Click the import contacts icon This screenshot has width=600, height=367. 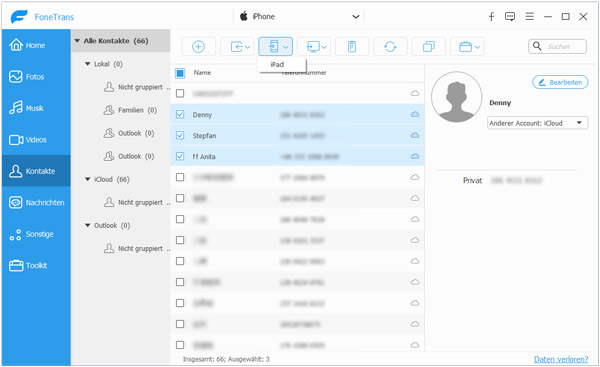[x=236, y=47]
